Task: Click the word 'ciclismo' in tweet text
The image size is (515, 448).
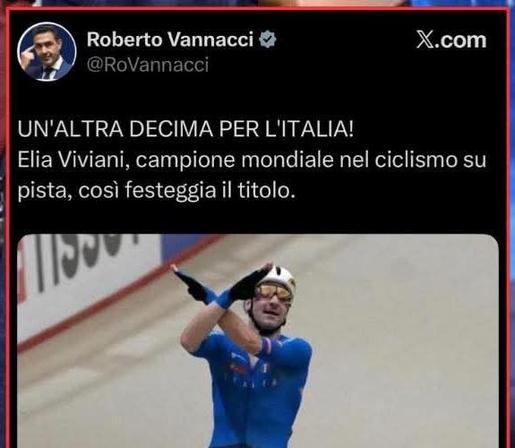Action: click(x=416, y=160)
